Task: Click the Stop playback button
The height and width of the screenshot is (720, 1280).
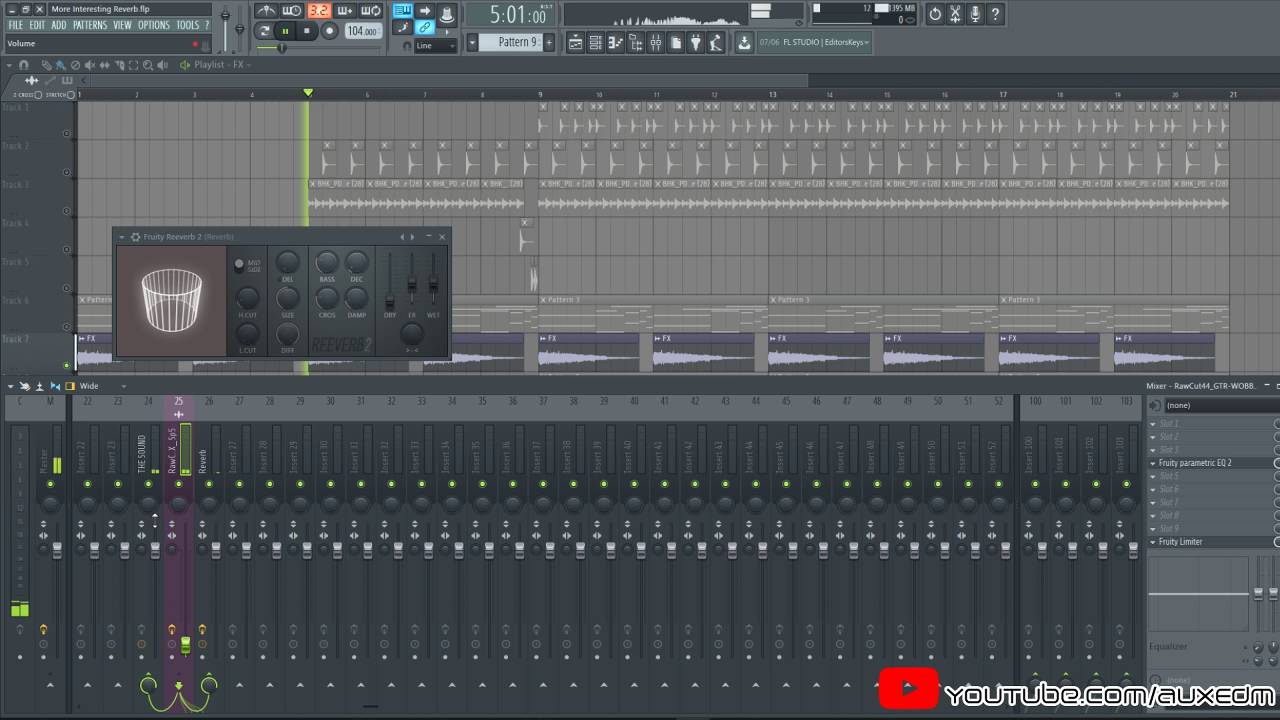Action: tap(307, 31)
